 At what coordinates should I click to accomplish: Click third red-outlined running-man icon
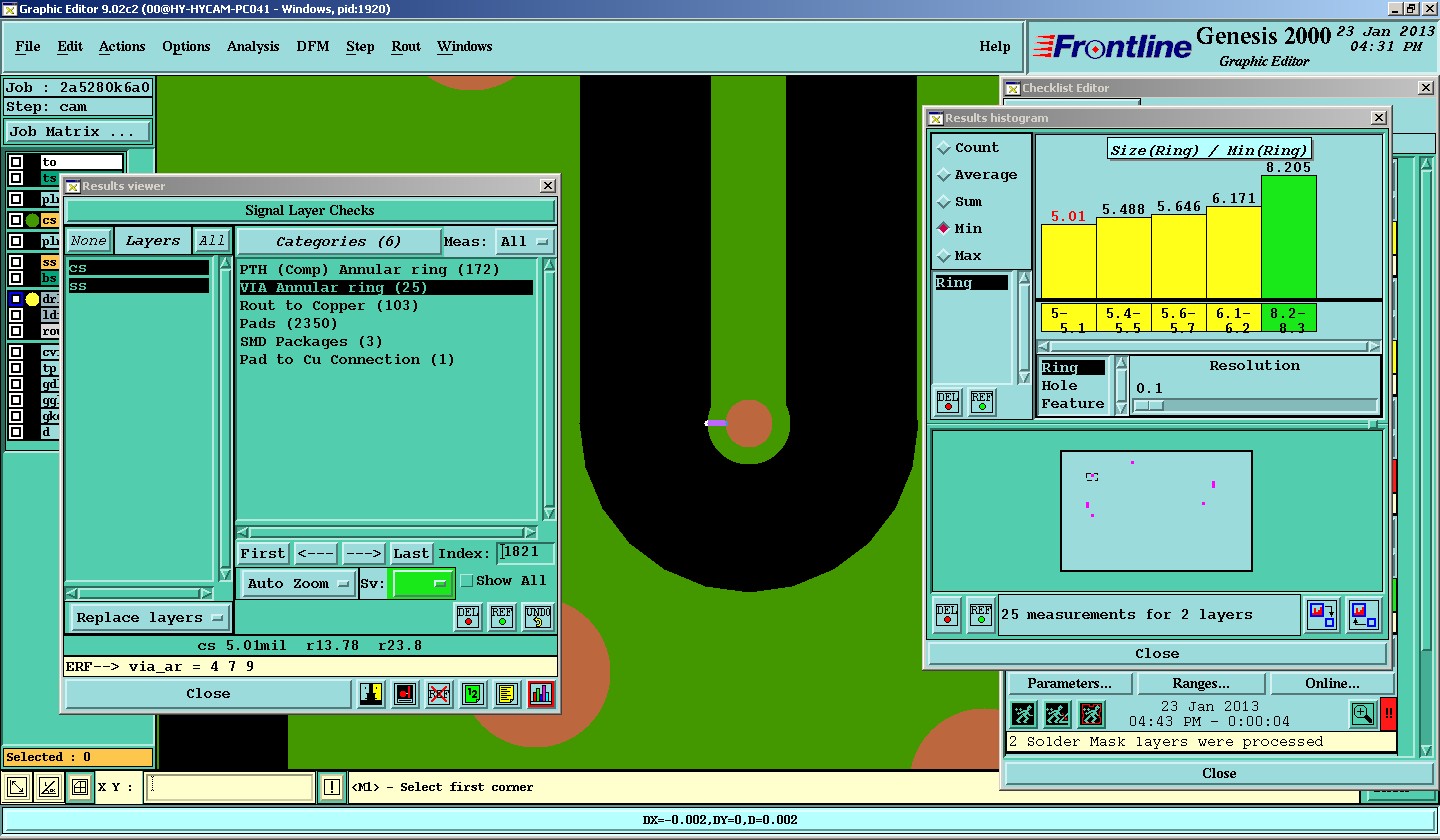tap(1091, 714)
